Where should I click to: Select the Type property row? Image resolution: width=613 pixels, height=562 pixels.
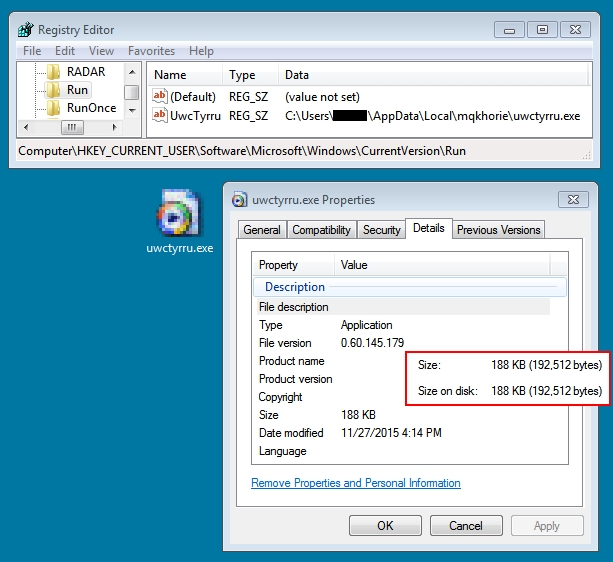click(403, 325)
